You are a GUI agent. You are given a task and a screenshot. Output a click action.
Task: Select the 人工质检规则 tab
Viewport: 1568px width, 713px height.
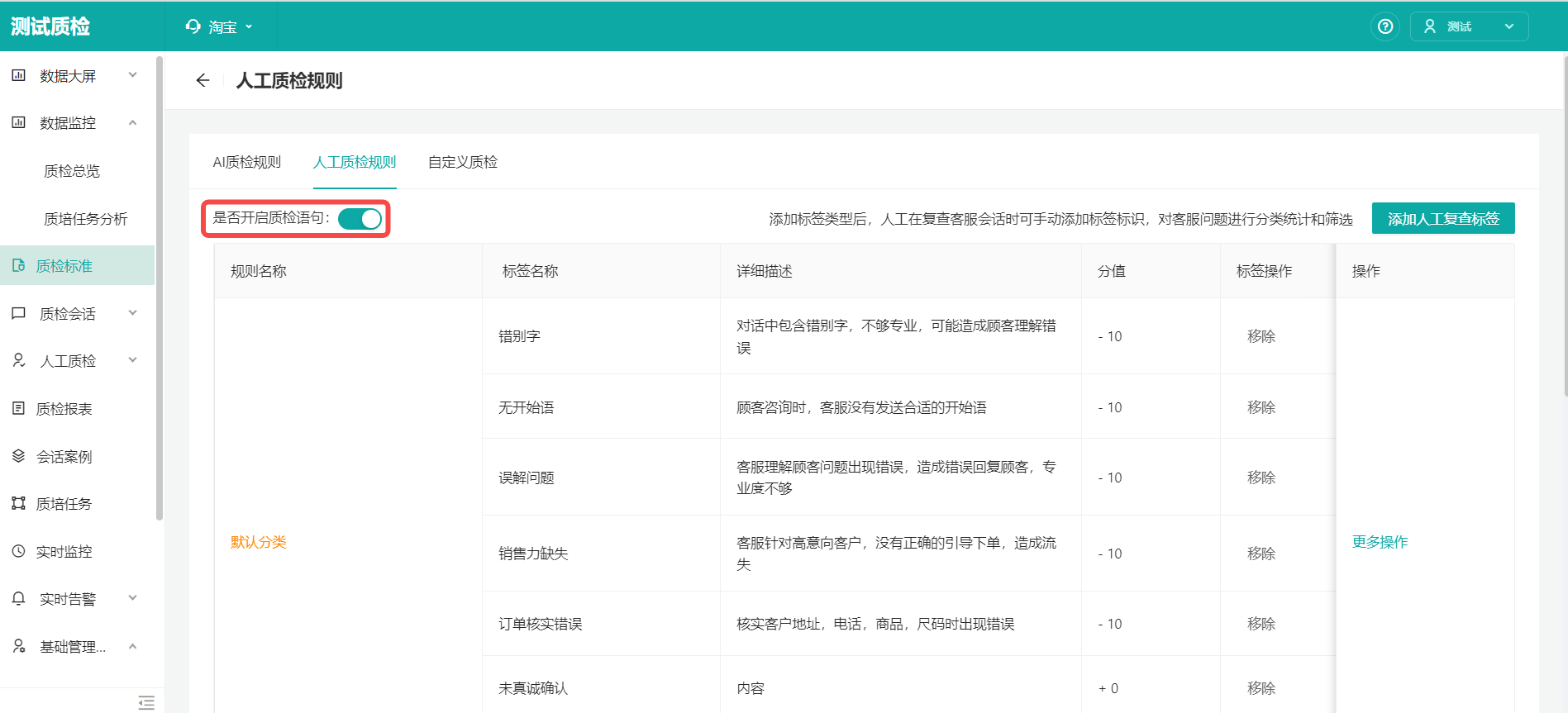[x=355, y=162]
